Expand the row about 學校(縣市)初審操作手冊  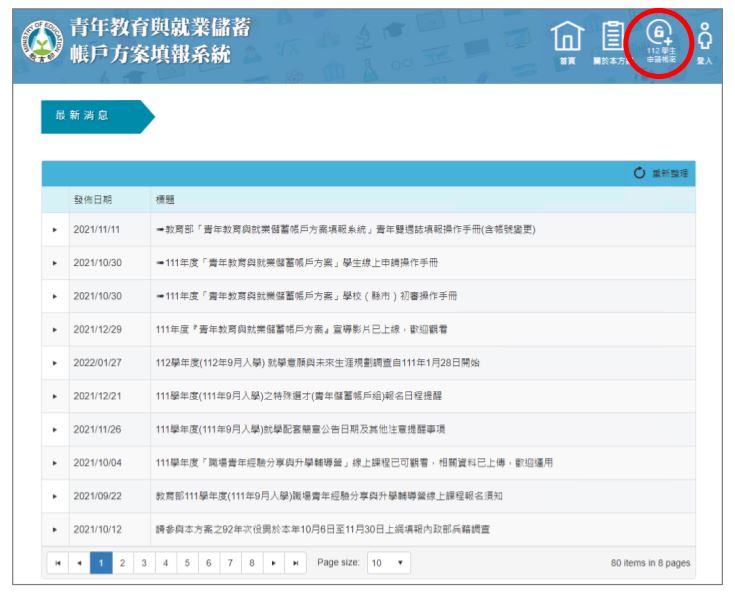[x=55, y=296]
